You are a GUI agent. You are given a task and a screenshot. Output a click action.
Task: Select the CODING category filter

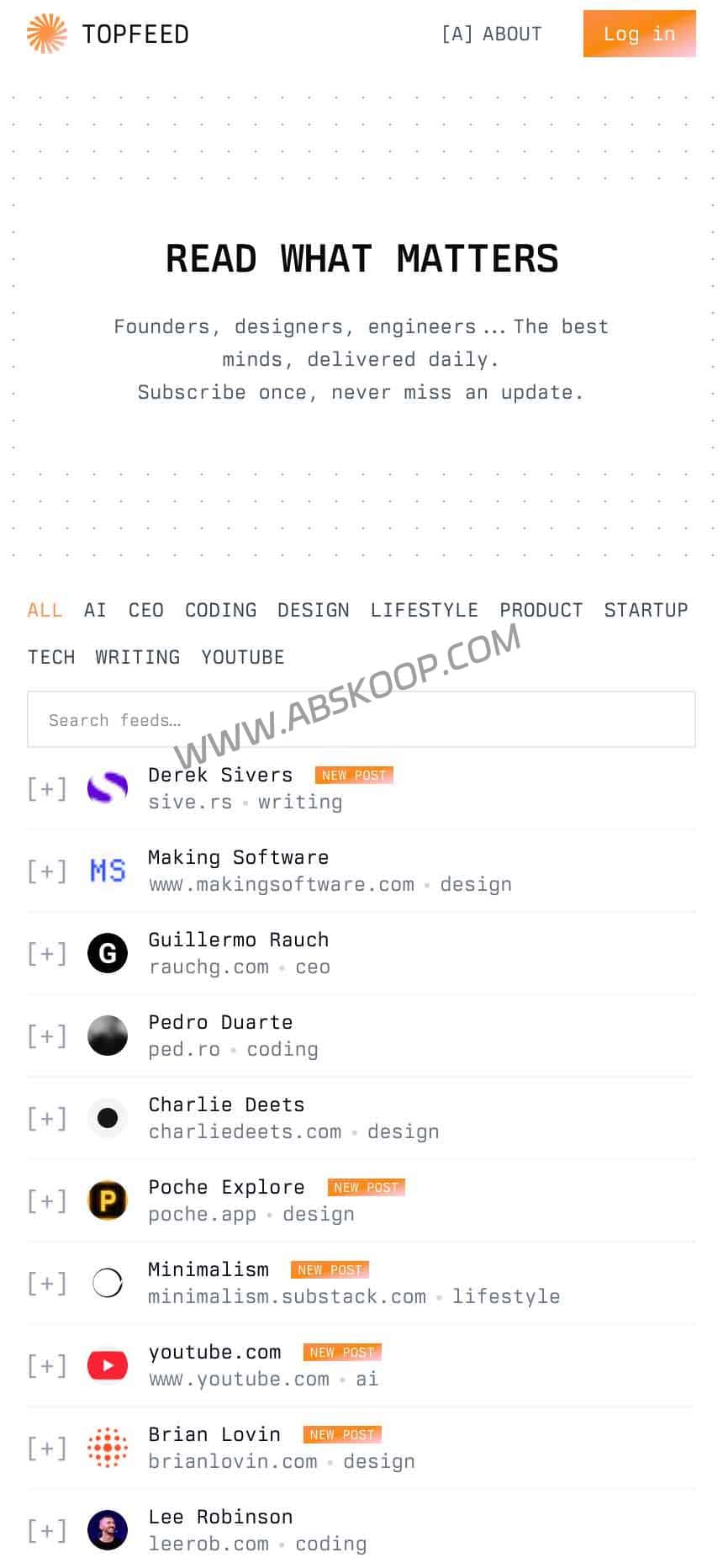pos(221,610)
